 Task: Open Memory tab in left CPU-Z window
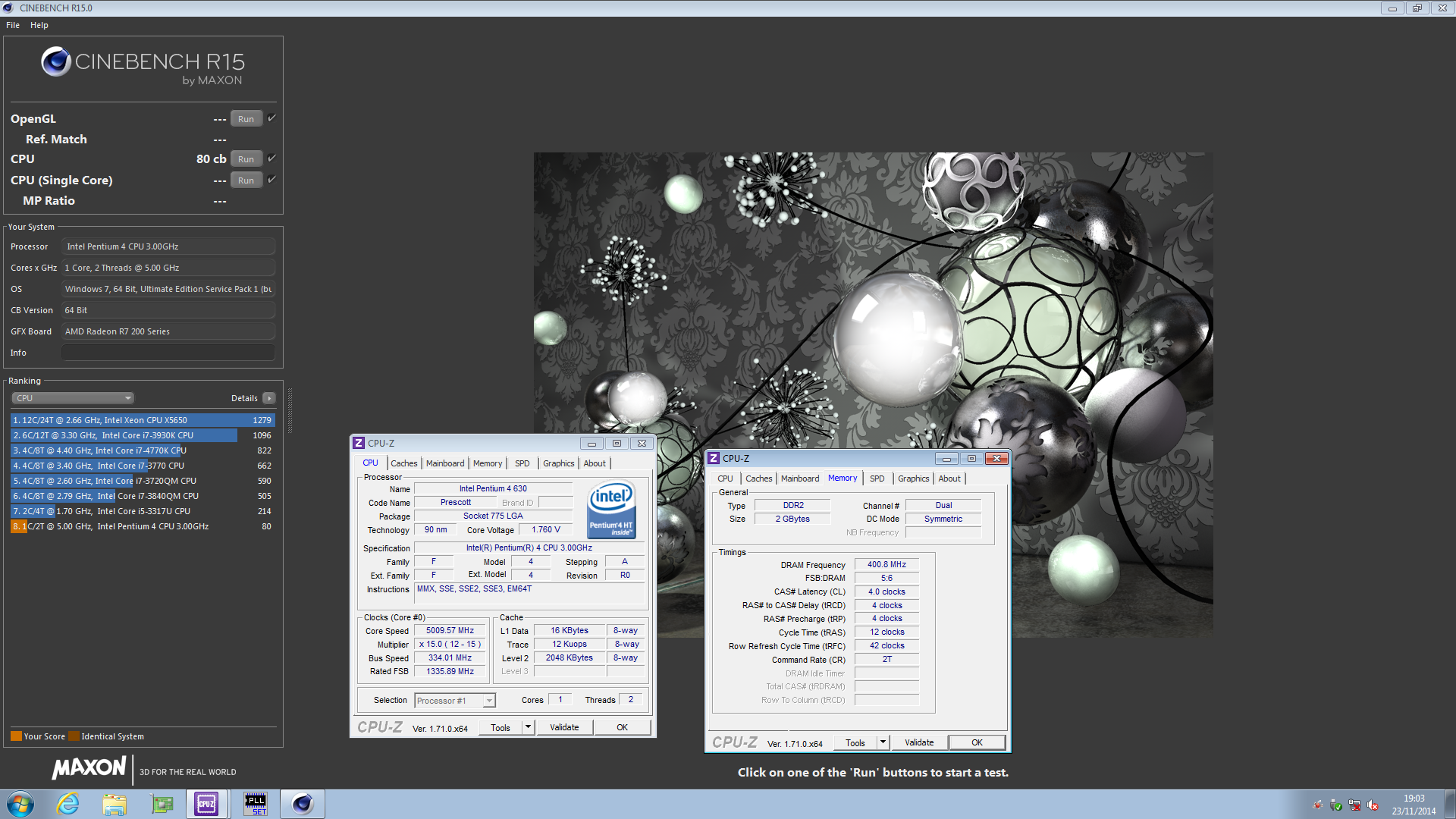click(x=488, y=463)
